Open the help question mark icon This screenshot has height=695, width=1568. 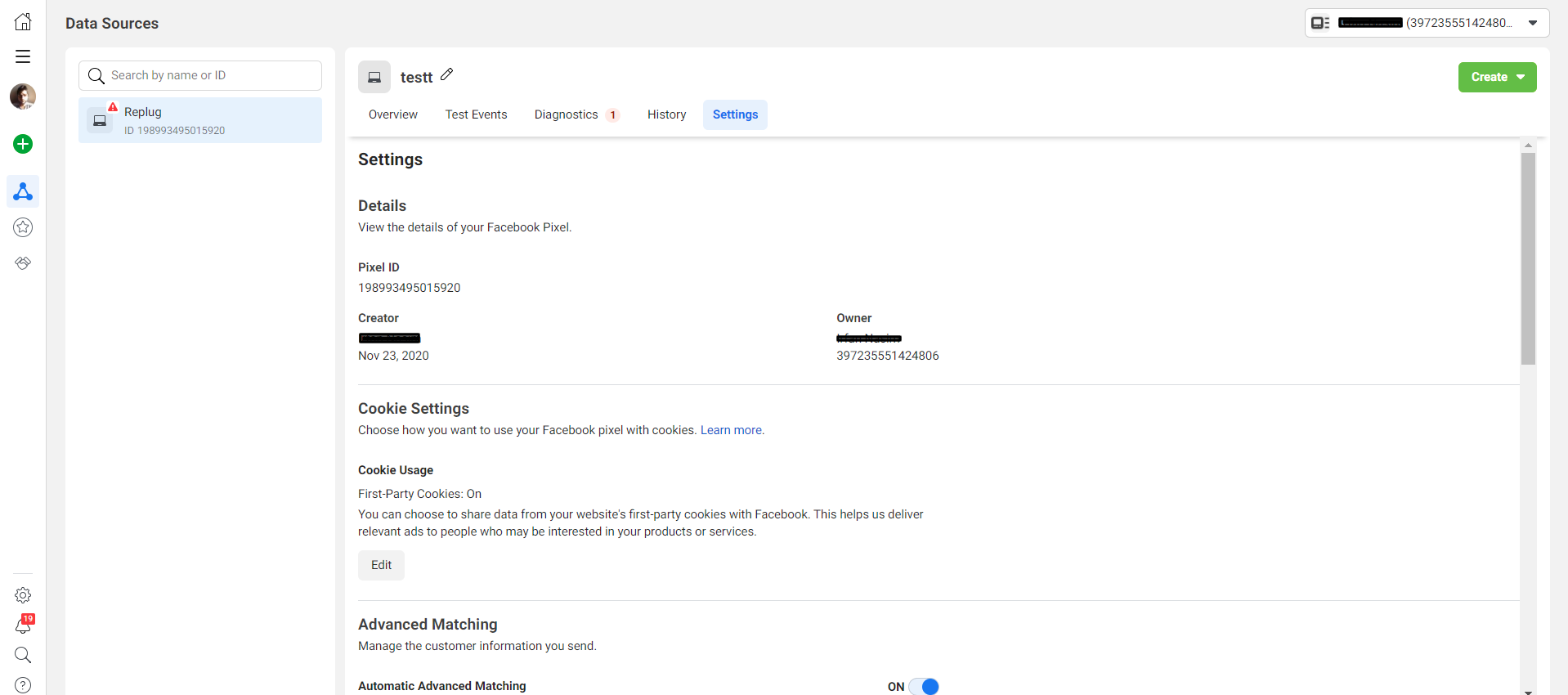pyautogui.click(x=23, y=685)
